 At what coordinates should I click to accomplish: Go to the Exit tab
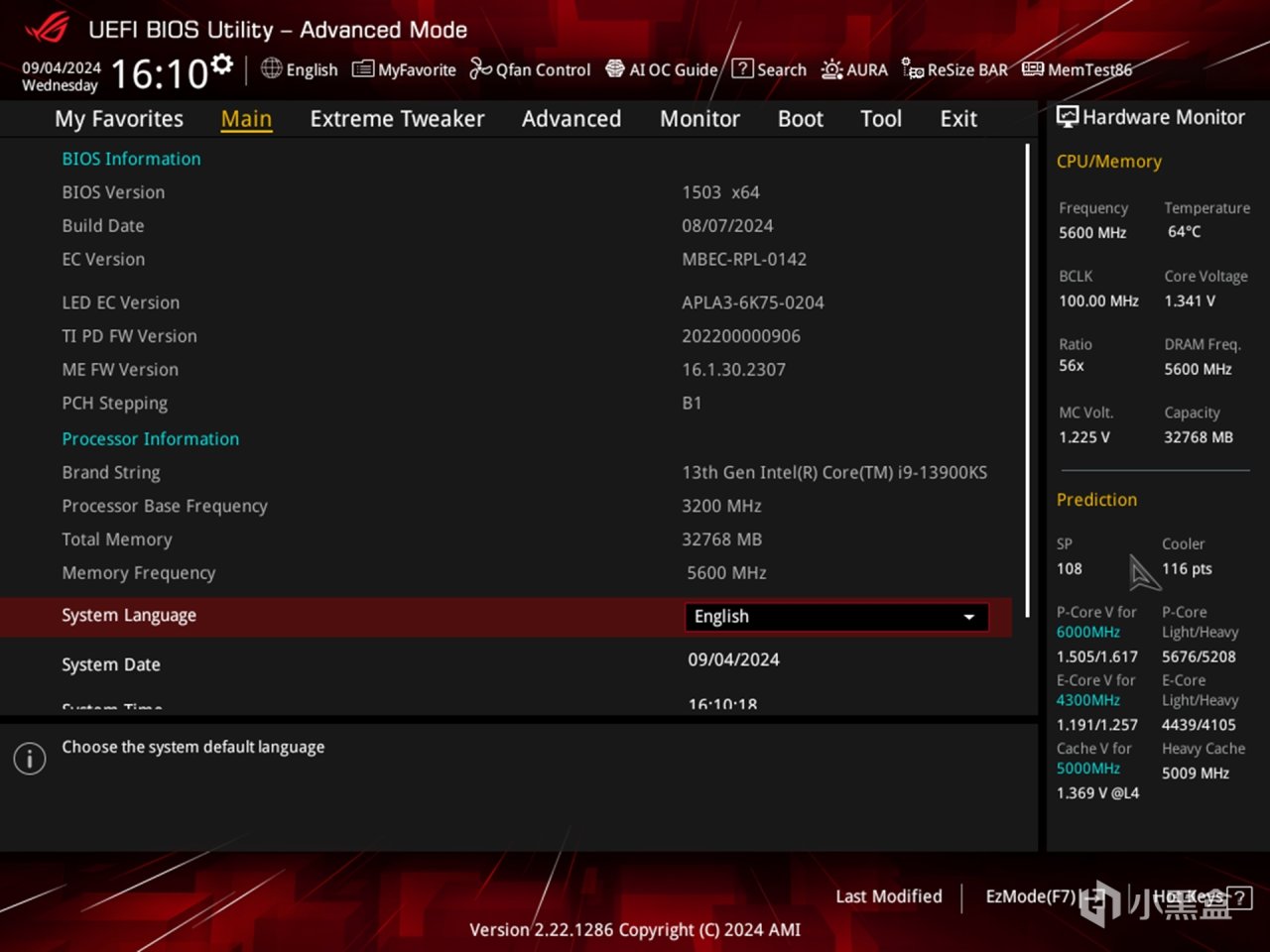pos(958,119)
